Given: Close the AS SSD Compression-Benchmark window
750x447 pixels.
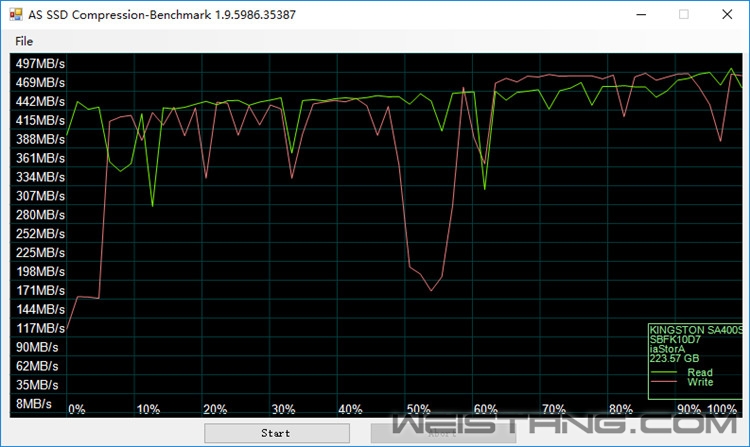Looking at the screenshot, I should click(728, 14).
